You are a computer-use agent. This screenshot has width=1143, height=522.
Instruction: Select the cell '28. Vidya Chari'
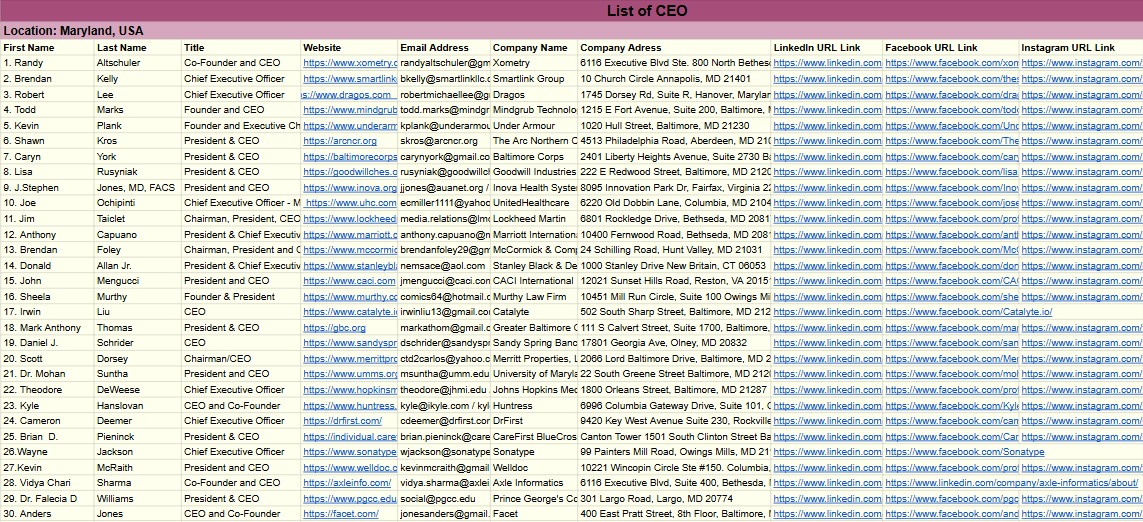tap(47, 483)
